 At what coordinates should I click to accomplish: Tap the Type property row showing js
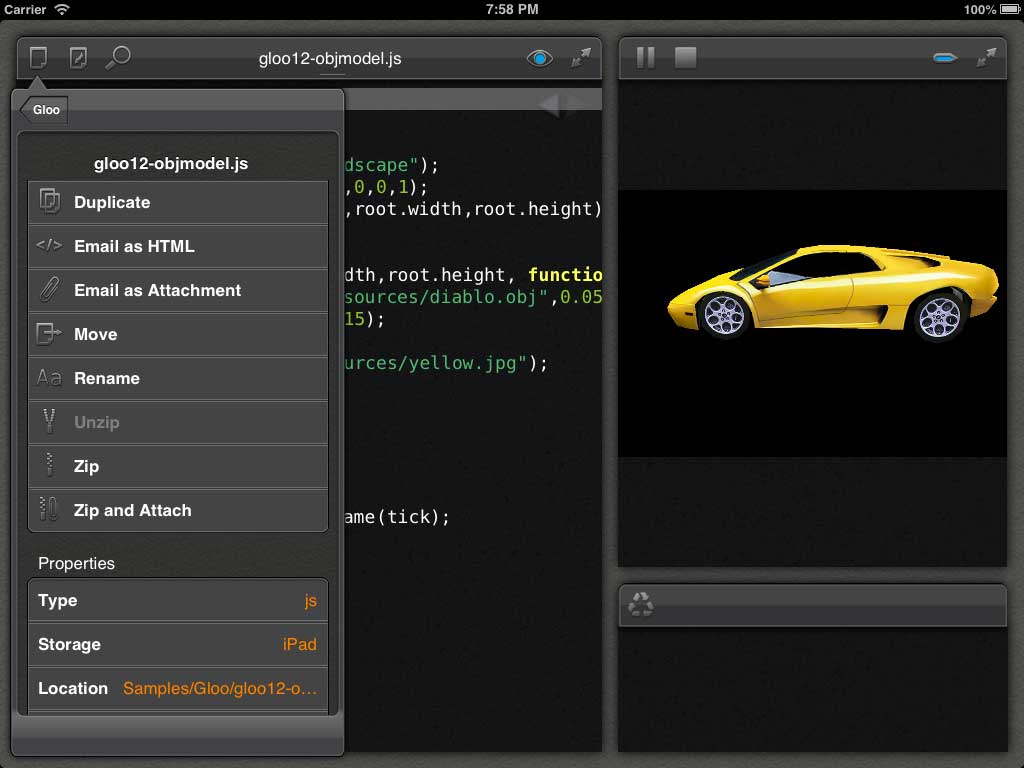(x=178, y=600)
